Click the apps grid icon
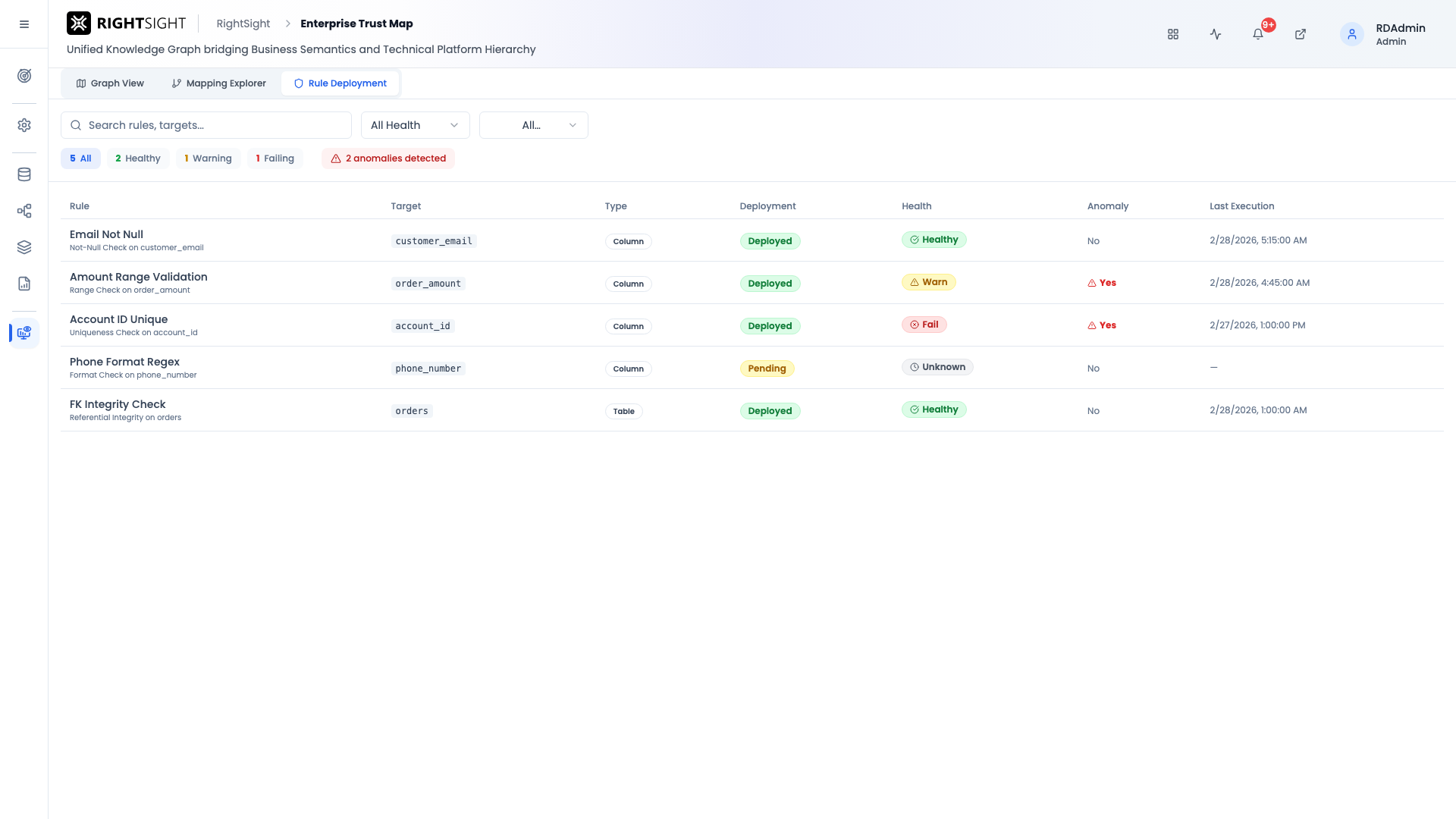Screen dimensions: 1456x819 coord(1173,34)
